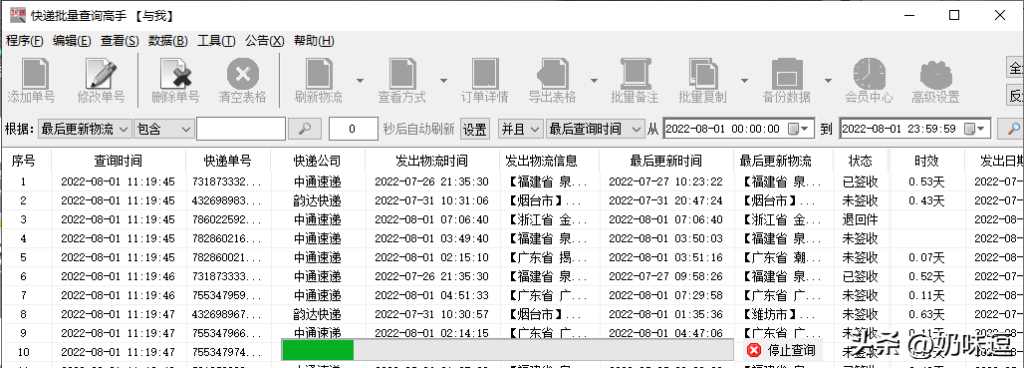The width and height of the screenshot is (1024, 368).
Task: Open the 最后查询时间 dropdown
Action: [x=595, y=129]
